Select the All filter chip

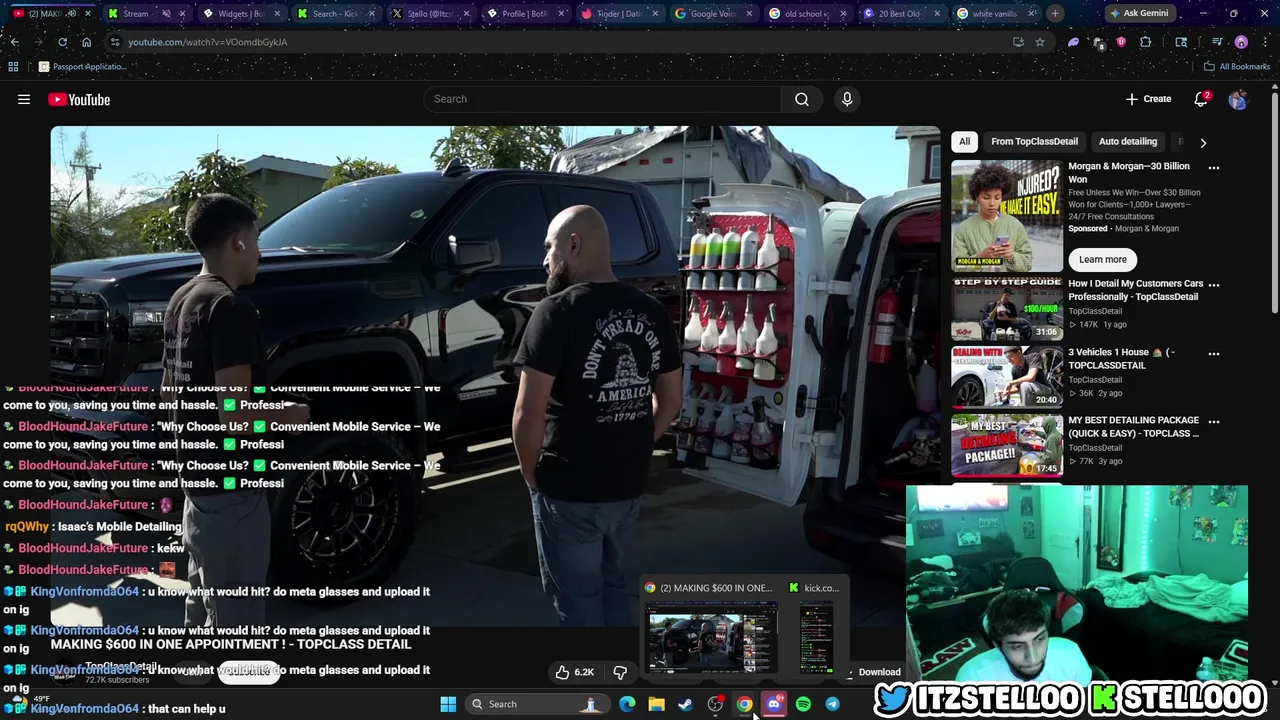pyautogui.click(x=964, y=142)
